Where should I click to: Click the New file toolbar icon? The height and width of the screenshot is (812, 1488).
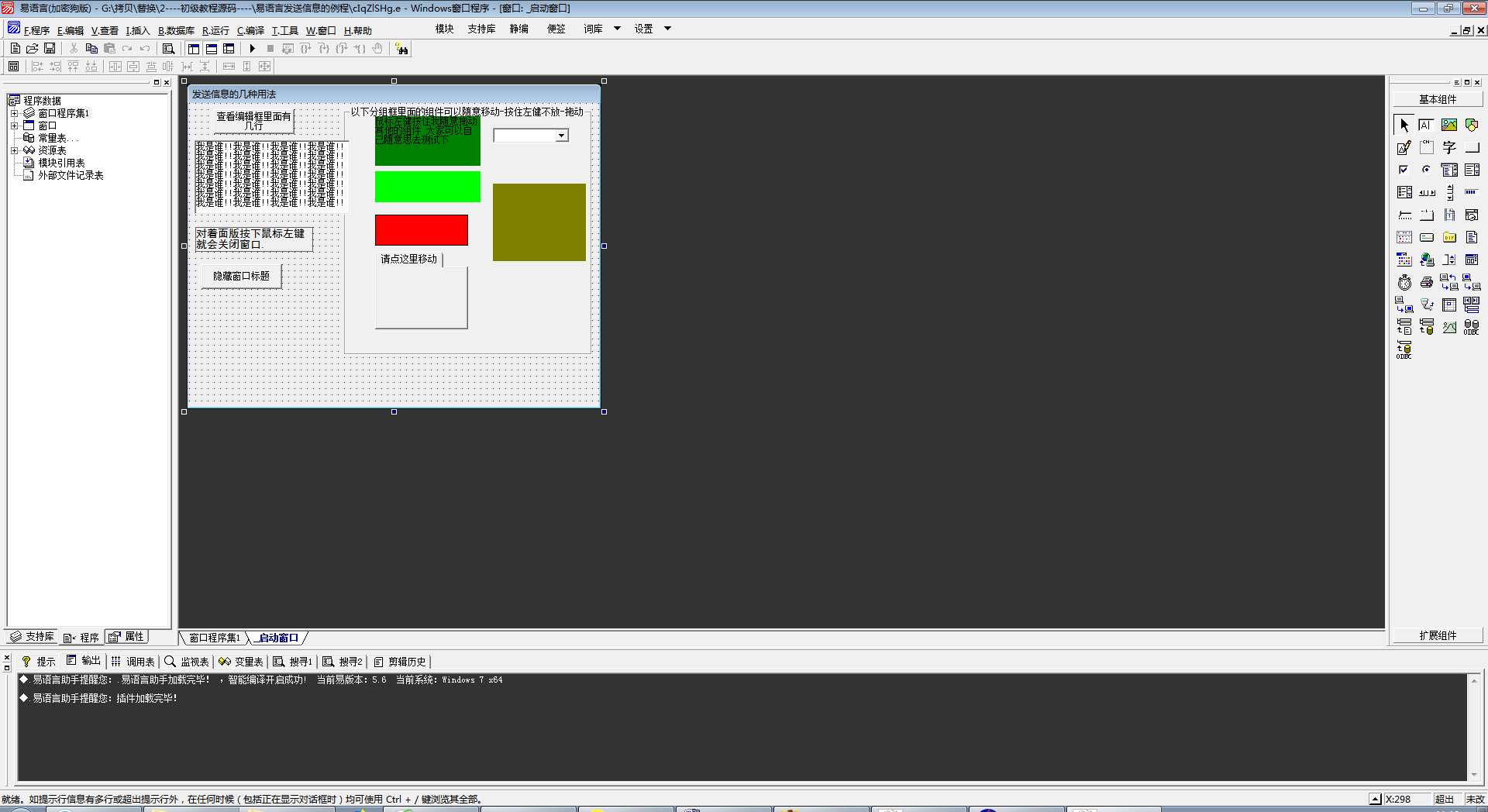tap(15, 48)
